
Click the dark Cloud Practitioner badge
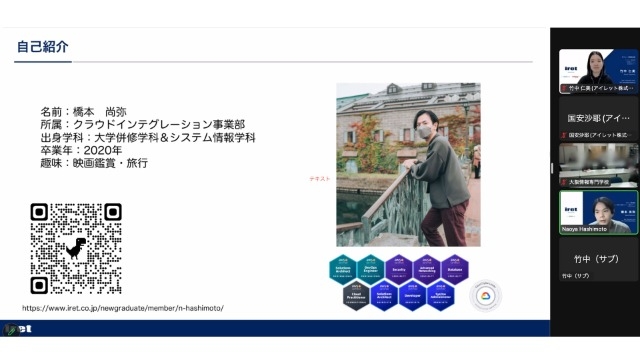(x=356, y=296)
